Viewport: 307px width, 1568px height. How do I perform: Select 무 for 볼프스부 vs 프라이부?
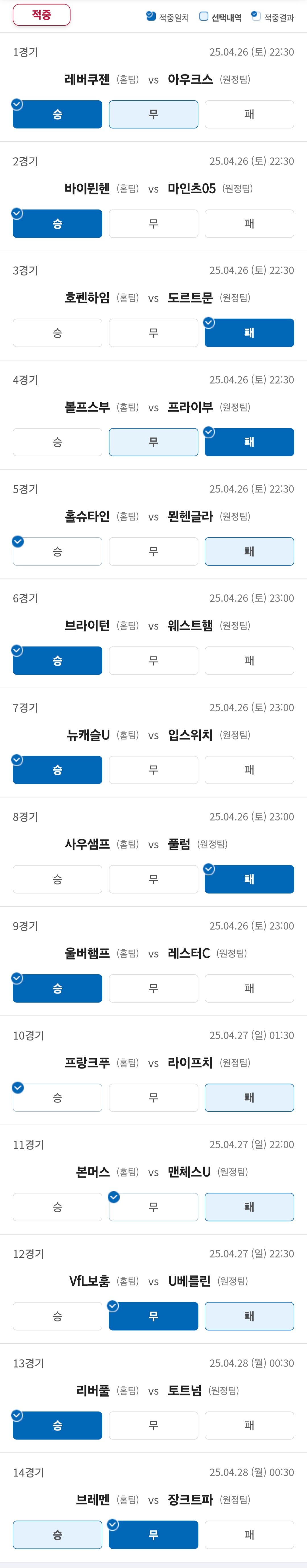153,442
